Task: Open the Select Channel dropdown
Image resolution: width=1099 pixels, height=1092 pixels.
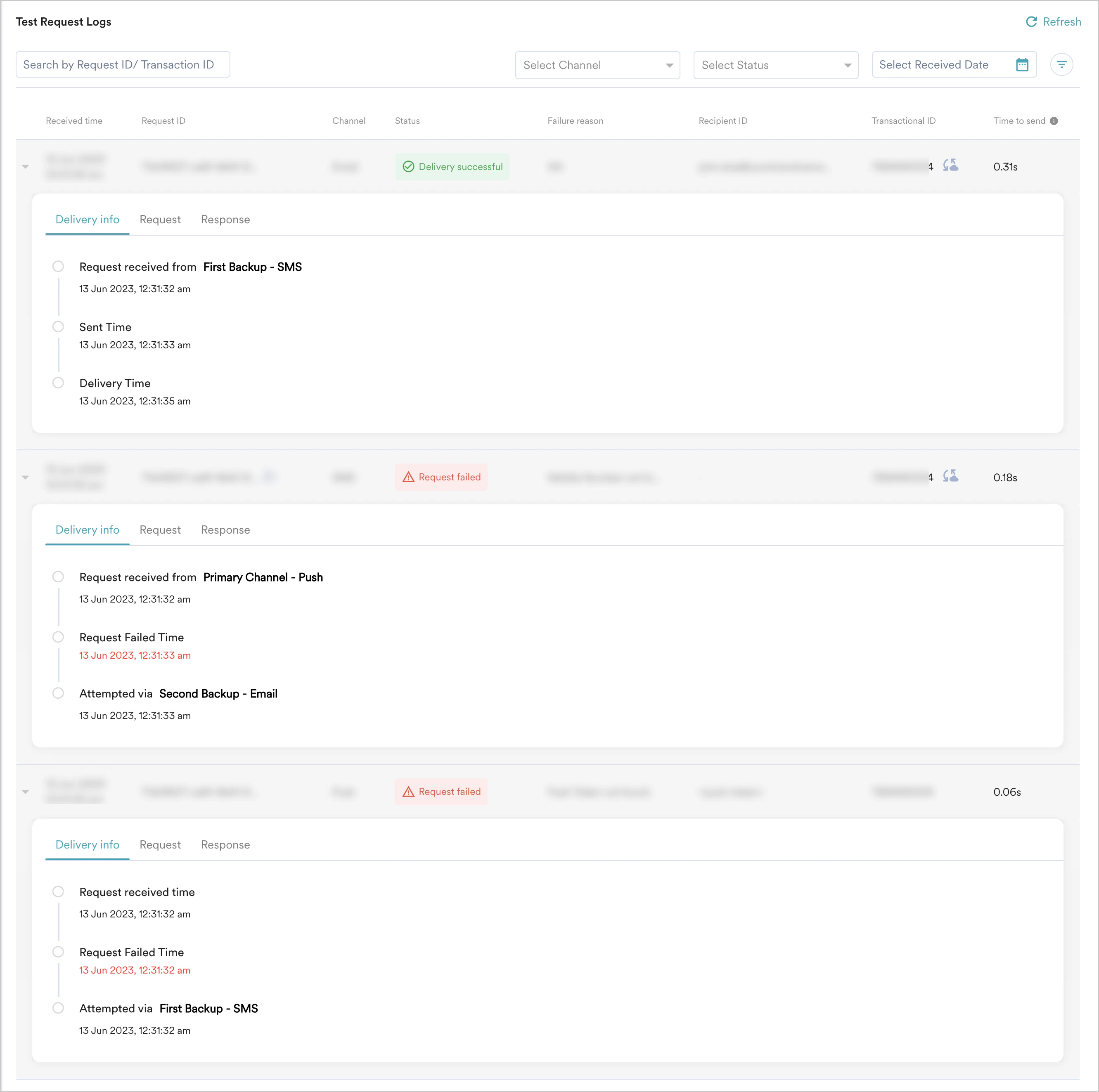Action: [597, 65]
